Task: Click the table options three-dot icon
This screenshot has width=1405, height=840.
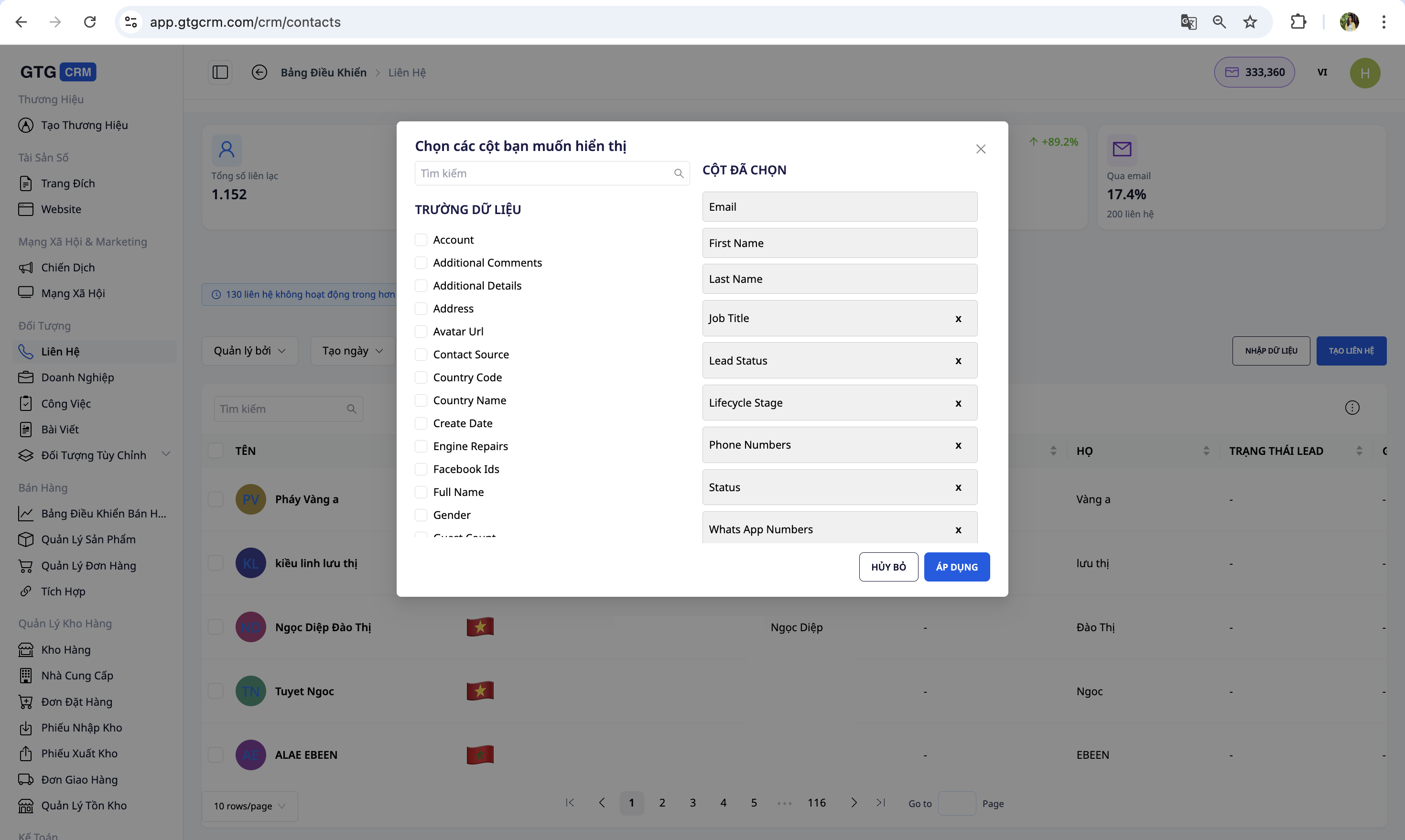Action: coord(1352,408)
